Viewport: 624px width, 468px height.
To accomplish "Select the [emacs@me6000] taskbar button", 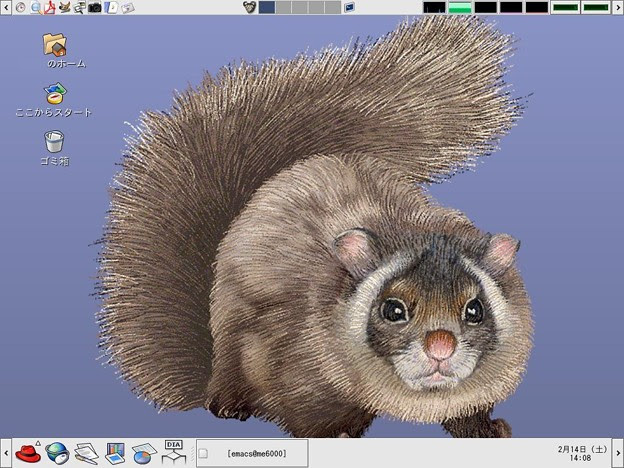I will [252, 453].
